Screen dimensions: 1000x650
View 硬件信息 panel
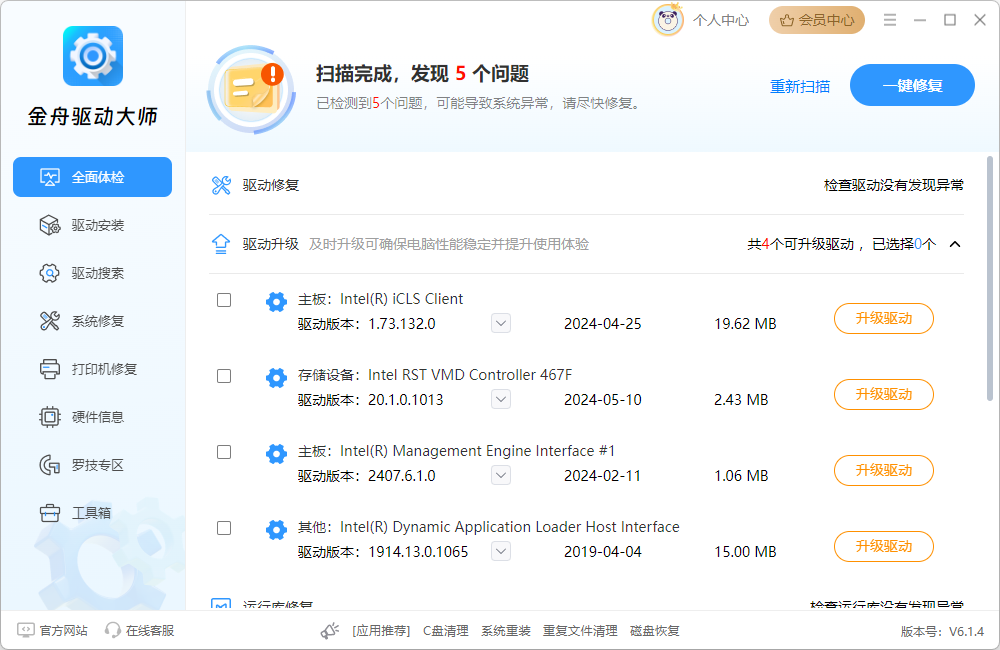click(92, 417)
